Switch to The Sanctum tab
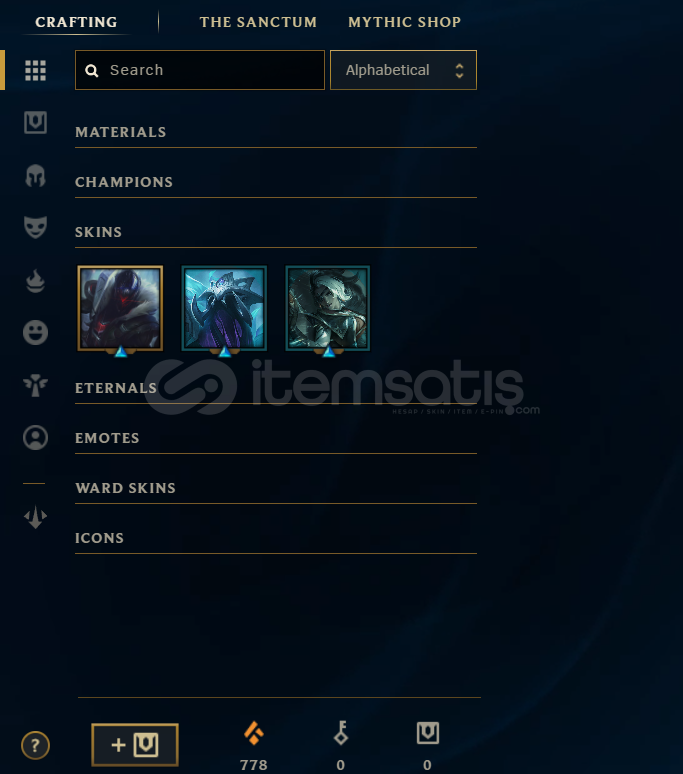The height and width of the screenshot is (774, 683). click(258, 22)
